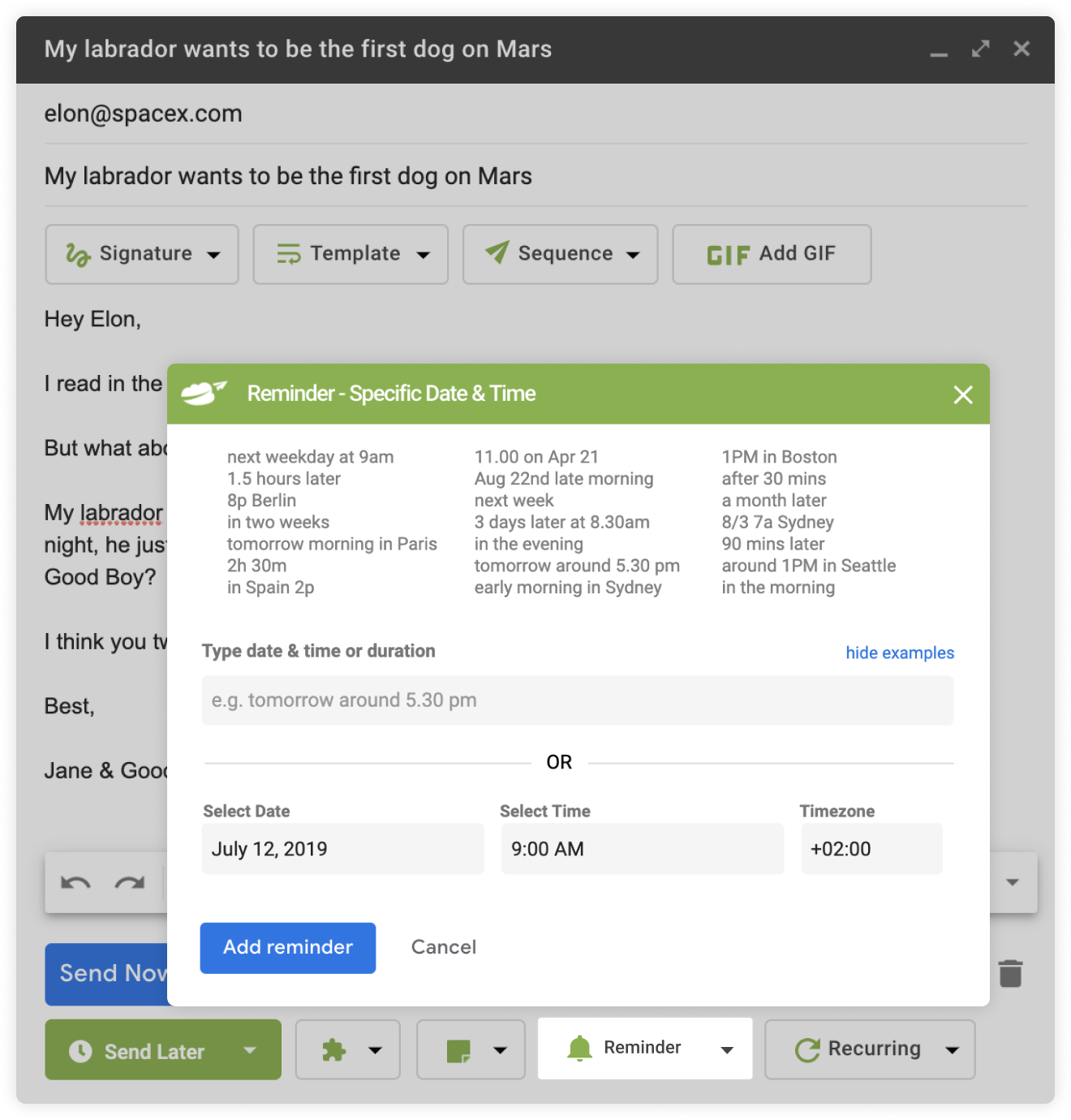This screenshot has height=1120, width=1071.
Task: Expand the Reminder button dropdown arrow
Action: click(x=726, y=1049)
